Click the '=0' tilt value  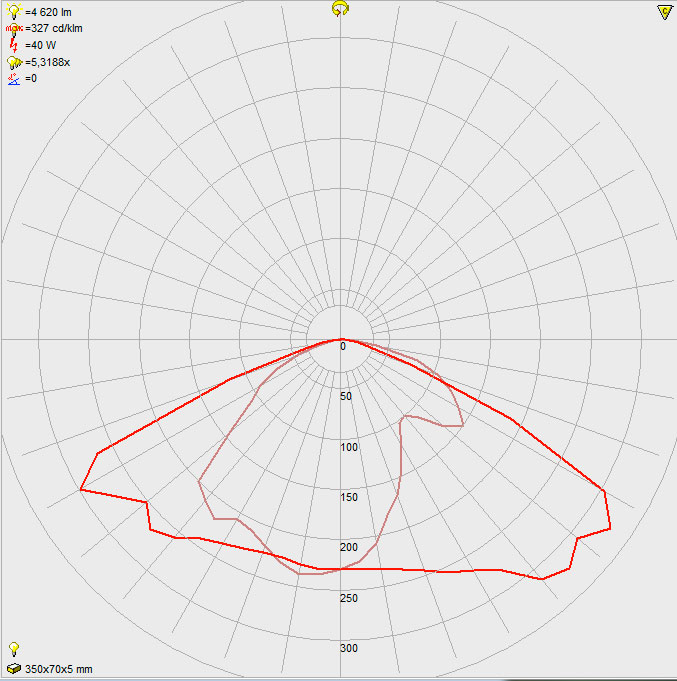pyautogui.click(x=31, y=79)
